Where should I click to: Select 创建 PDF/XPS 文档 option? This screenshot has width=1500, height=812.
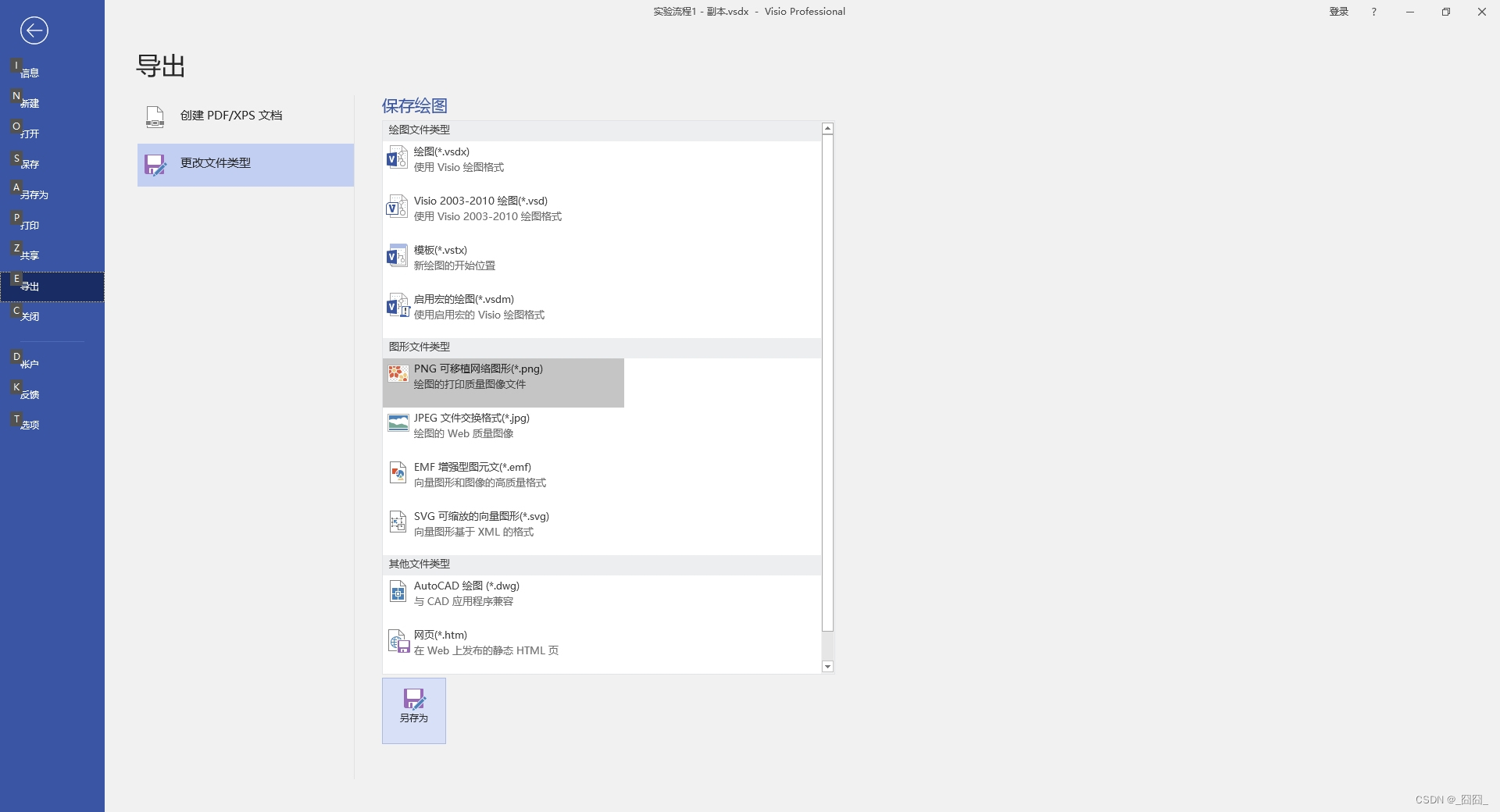[x=245, y=116]
